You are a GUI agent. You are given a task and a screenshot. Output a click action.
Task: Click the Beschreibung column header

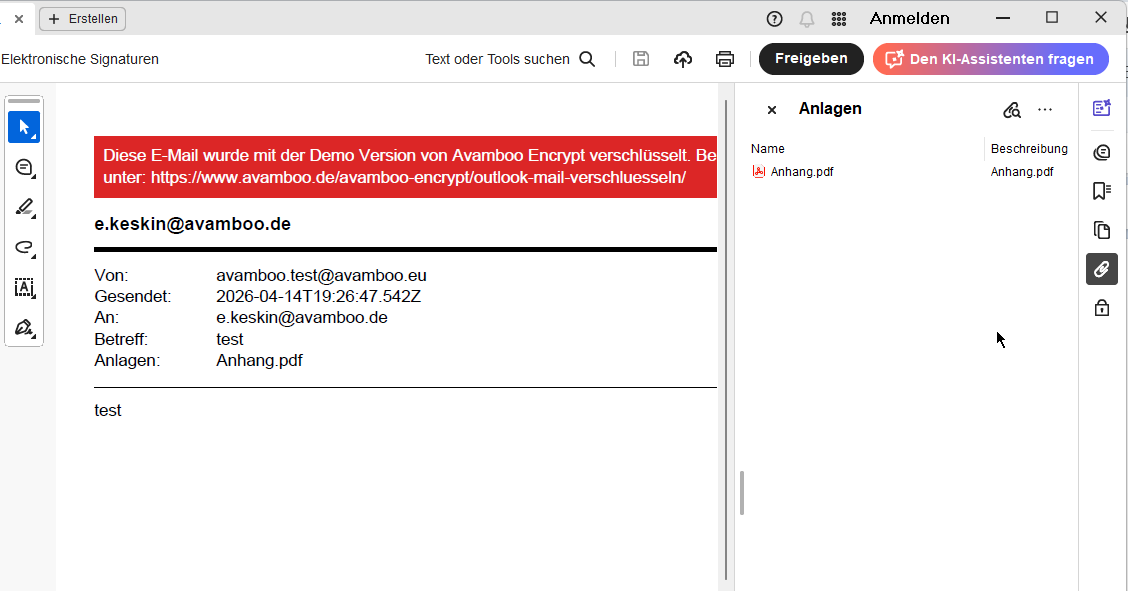pyautogui.click(x=1029, y=149)
